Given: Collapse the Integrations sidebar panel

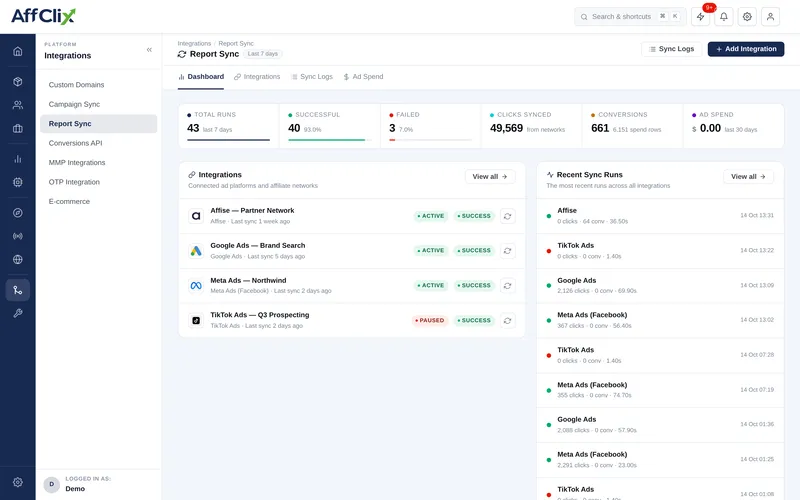Looking at the screenshot, I should coord(149,49).
